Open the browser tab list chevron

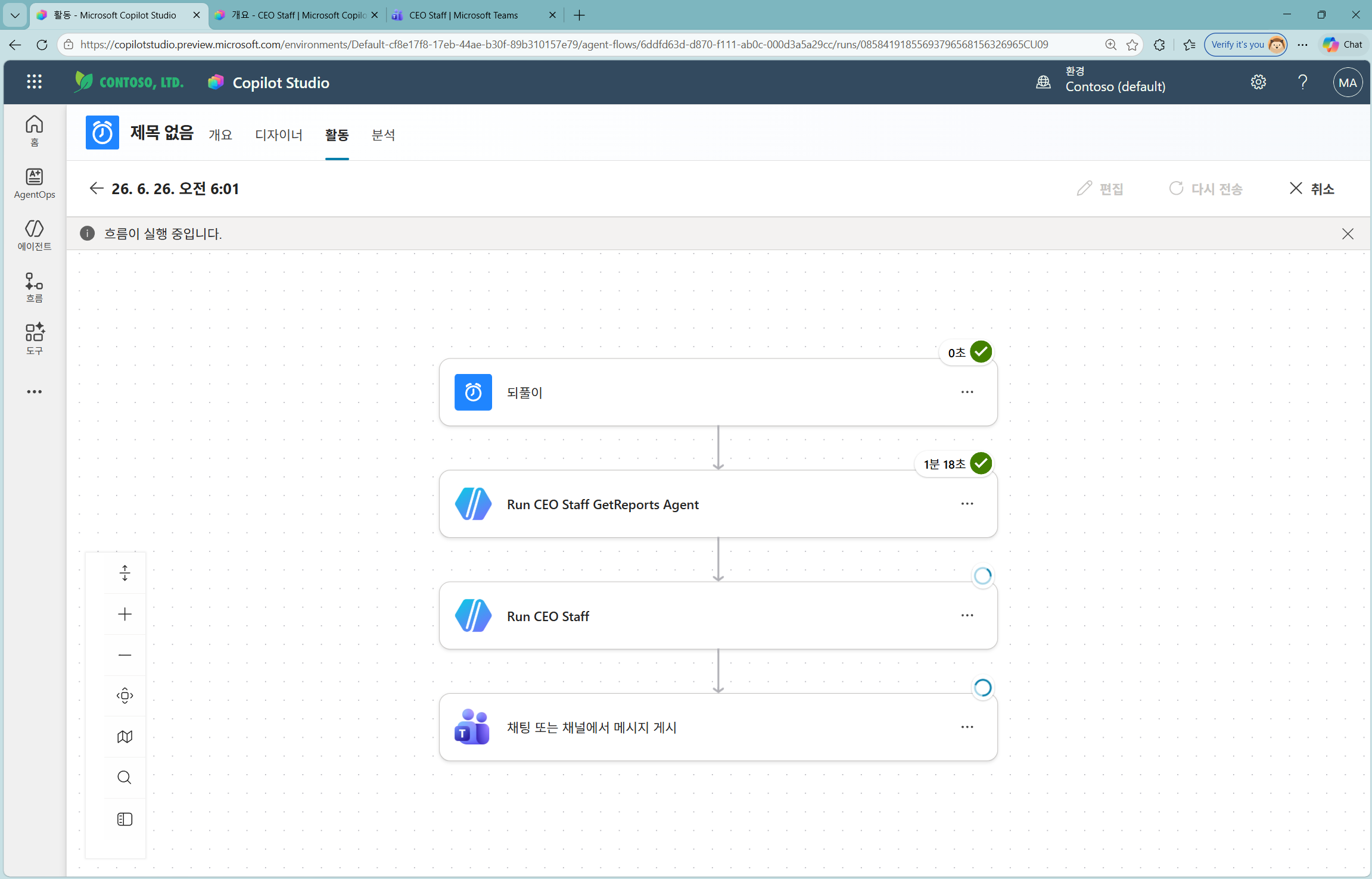(x=15, y=15)
